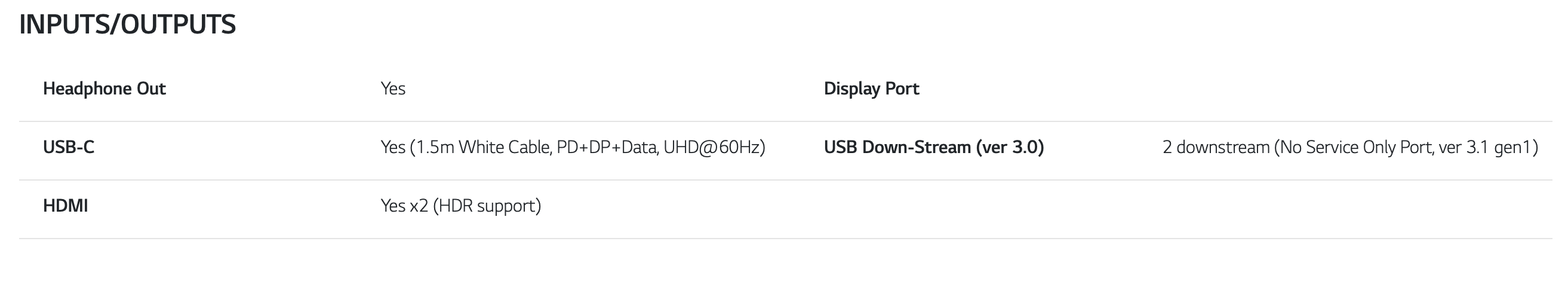Select the Display Port label
Screen dimensions: 1568x287
[x=871, y=89]
